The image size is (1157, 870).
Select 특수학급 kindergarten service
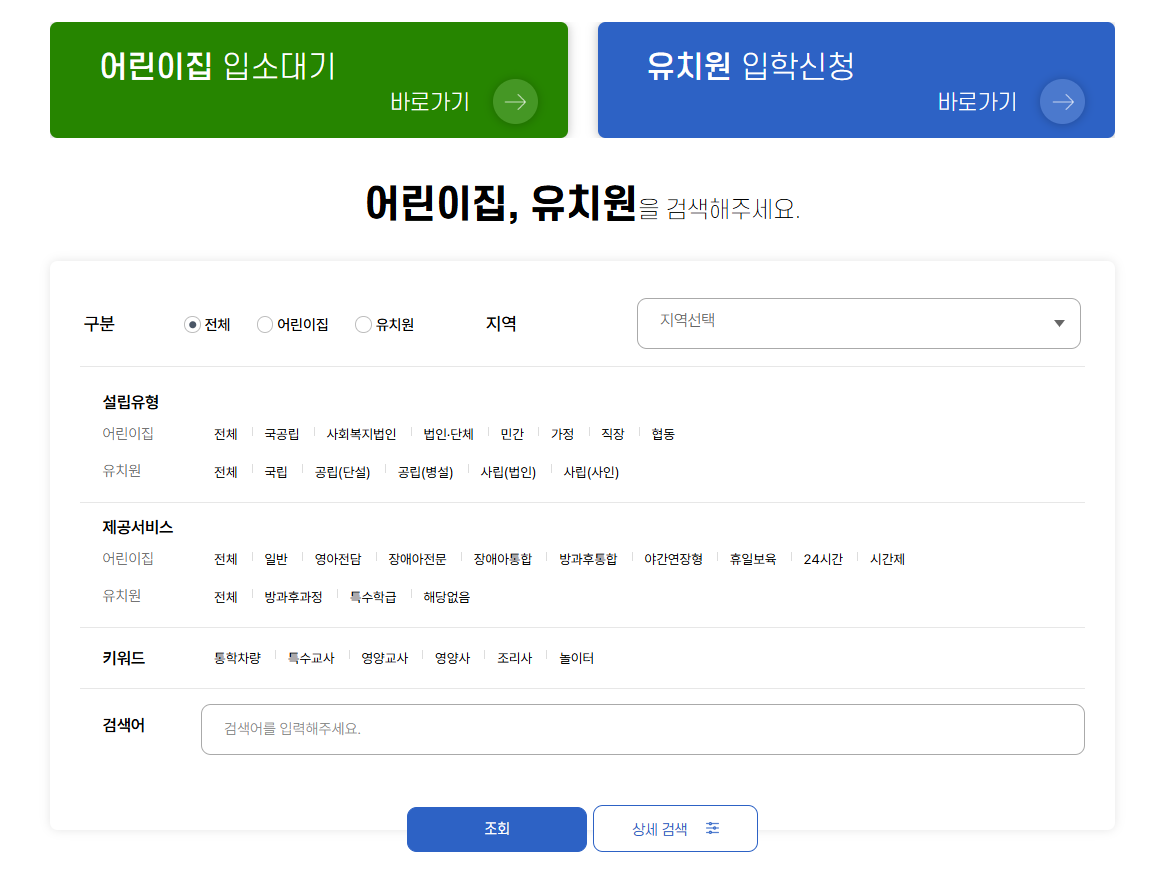373,597
